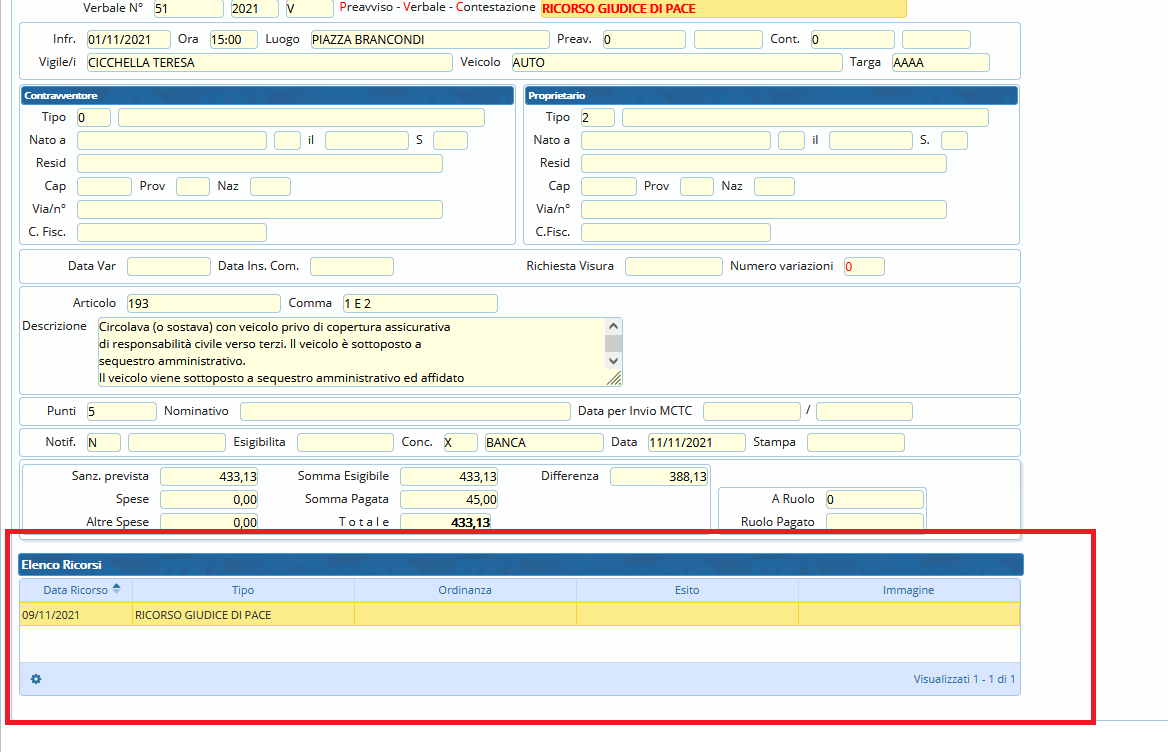Click the Esito column header
1168x752 pixels.
pos(687,590)
